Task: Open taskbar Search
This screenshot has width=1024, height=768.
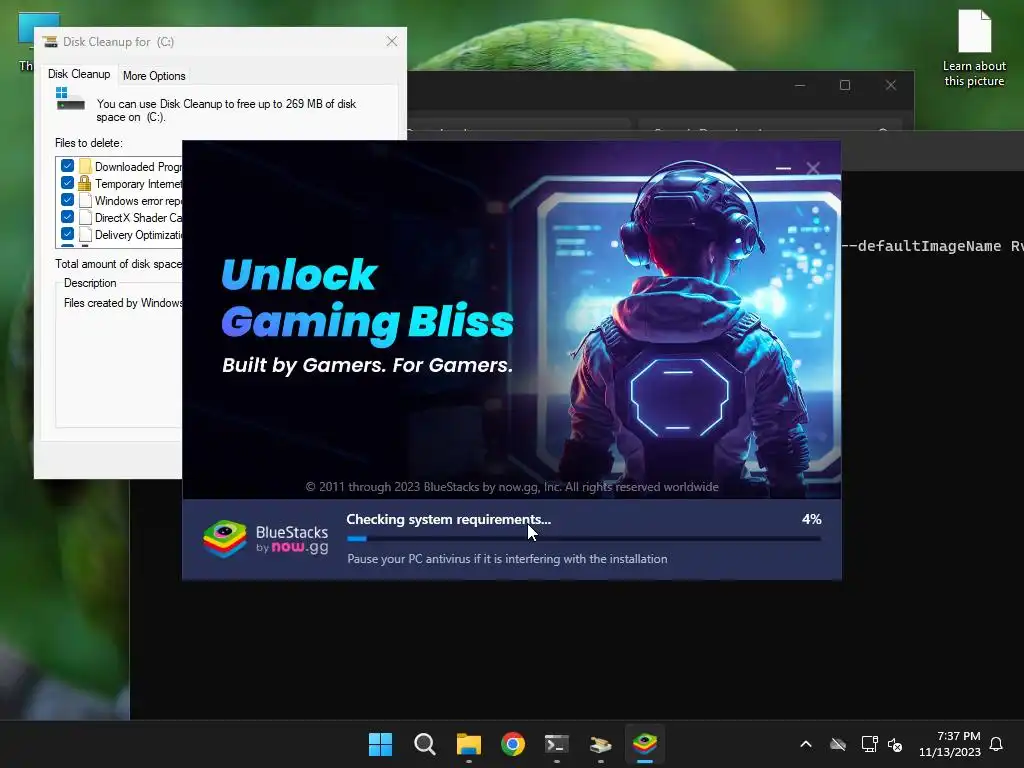Action: (424, 744)
